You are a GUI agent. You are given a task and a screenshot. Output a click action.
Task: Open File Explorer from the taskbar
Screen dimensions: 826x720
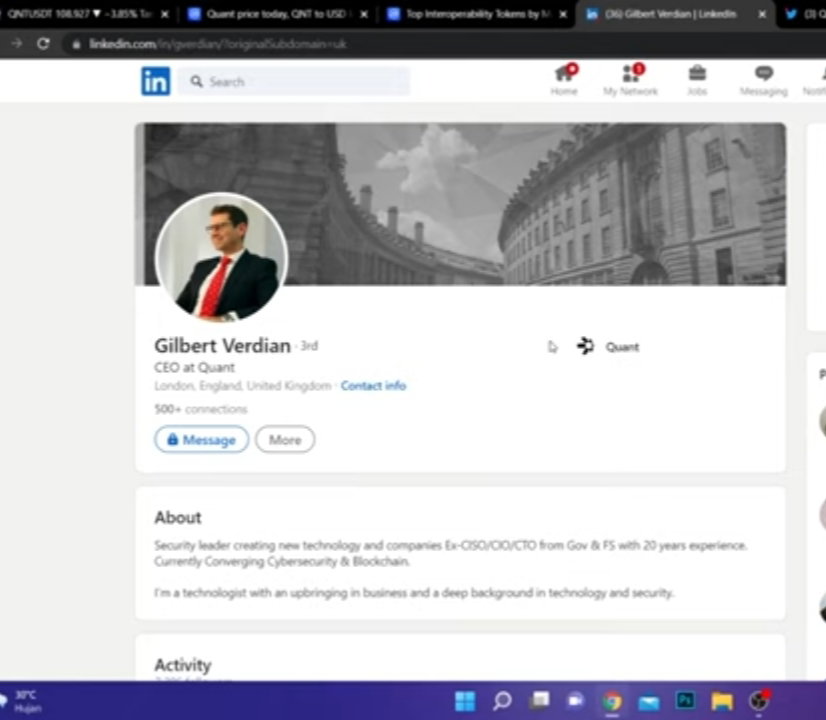[722, 702]
